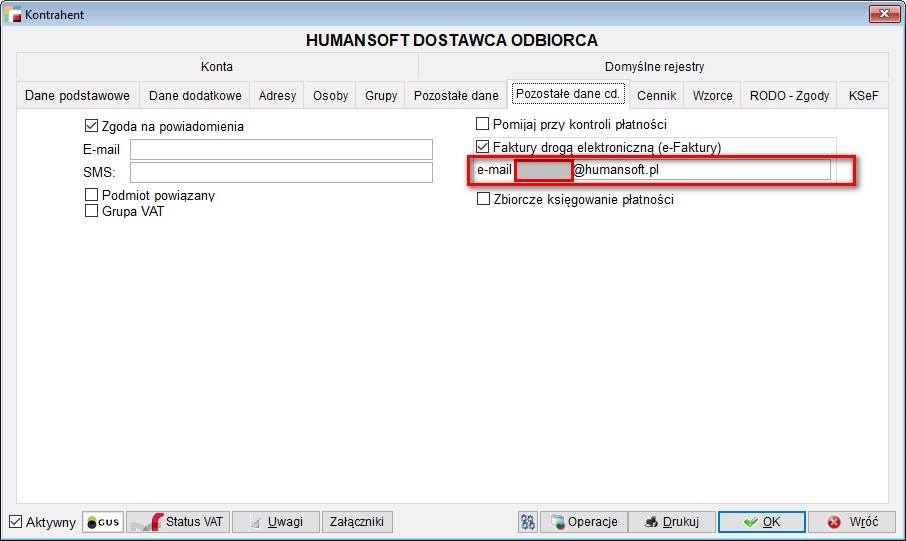The width and height of the screenshot is (906, 541).
Task: Open the Operacje menu button
Action: 583,522
